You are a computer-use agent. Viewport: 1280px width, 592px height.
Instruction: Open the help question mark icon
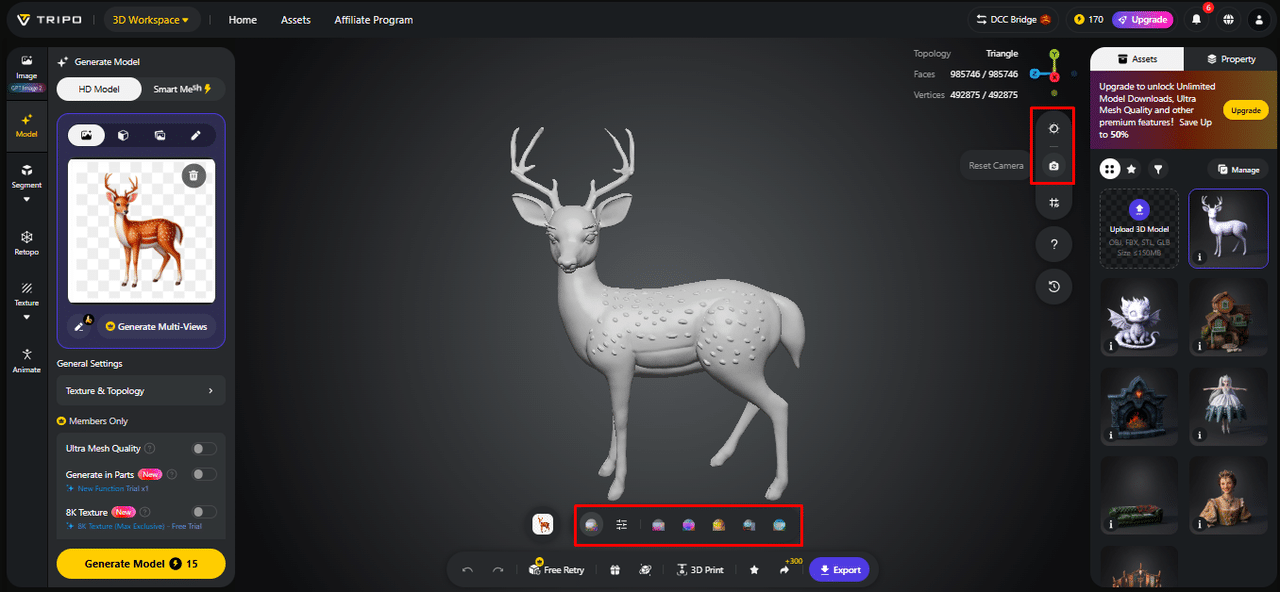pyautogui.click(x=1054, y=245)
